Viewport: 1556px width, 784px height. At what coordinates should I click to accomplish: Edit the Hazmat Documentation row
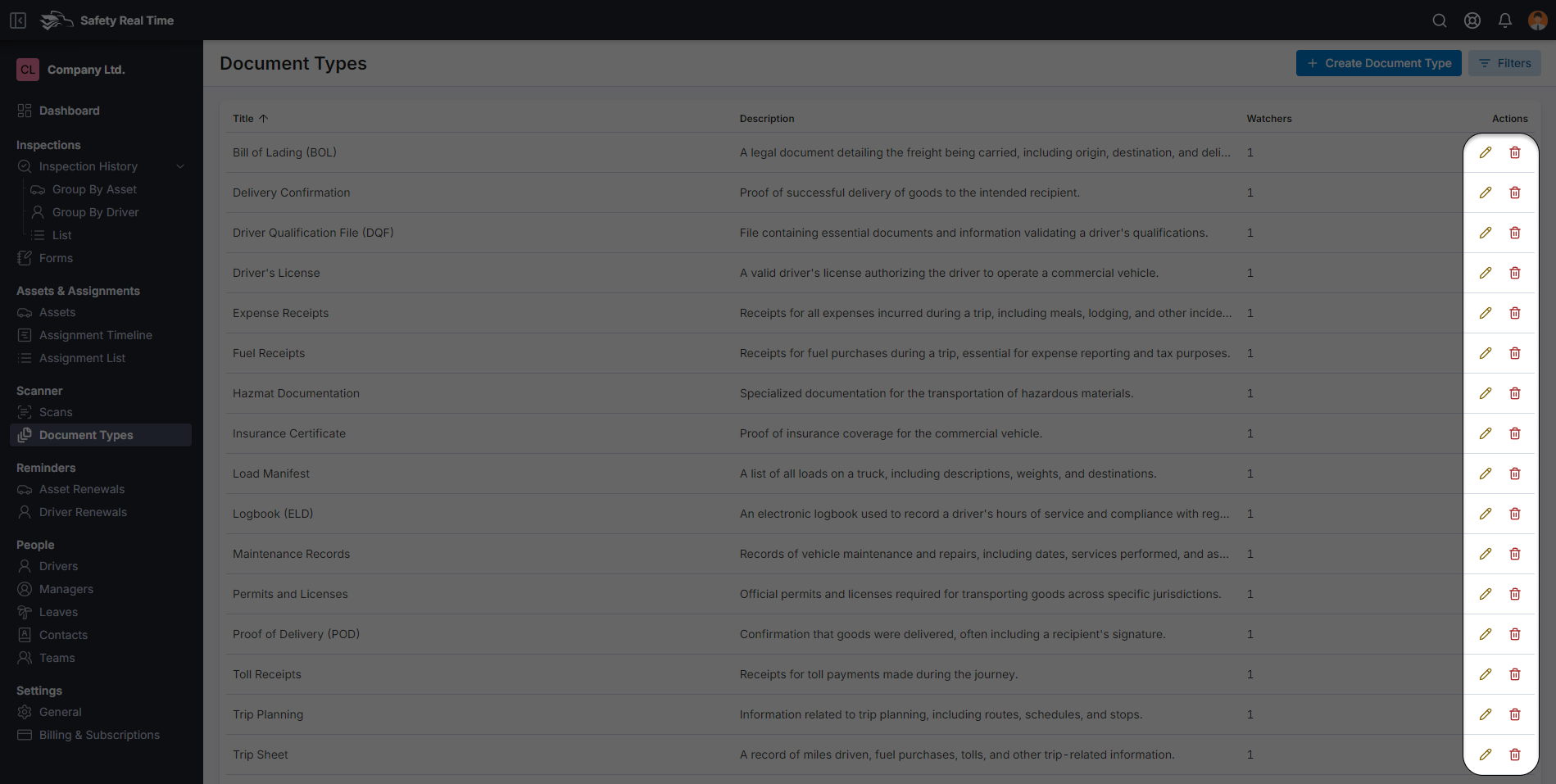(1486, 393)
